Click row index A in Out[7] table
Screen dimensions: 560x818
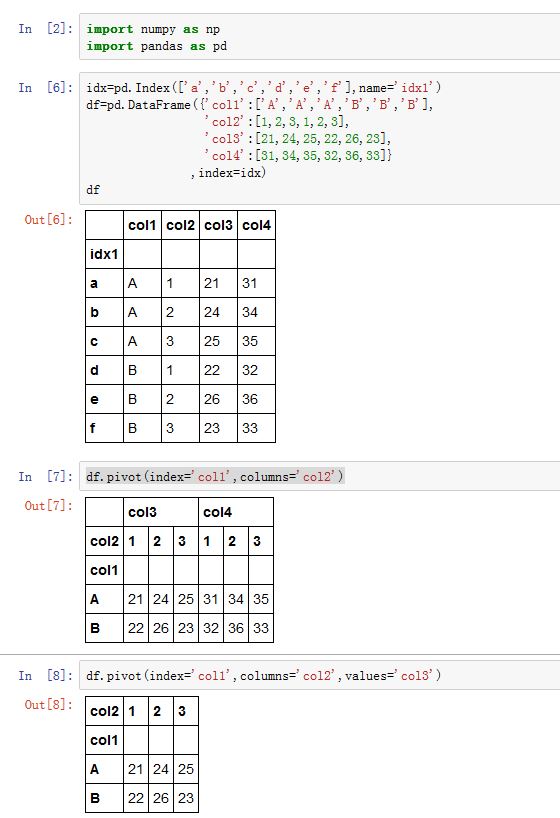(104, 599)
